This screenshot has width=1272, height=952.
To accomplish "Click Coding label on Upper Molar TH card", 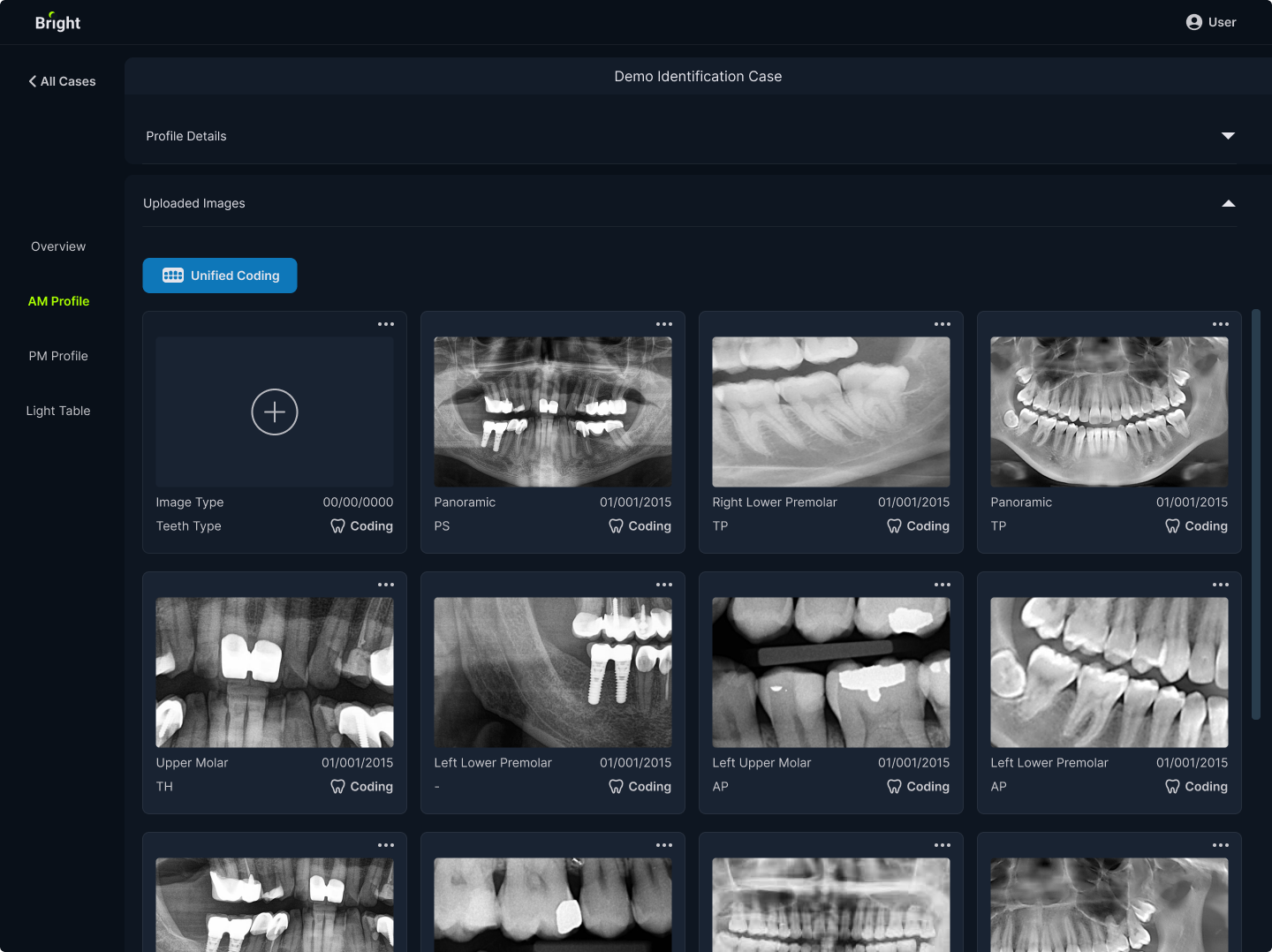I will click(372, 787).
